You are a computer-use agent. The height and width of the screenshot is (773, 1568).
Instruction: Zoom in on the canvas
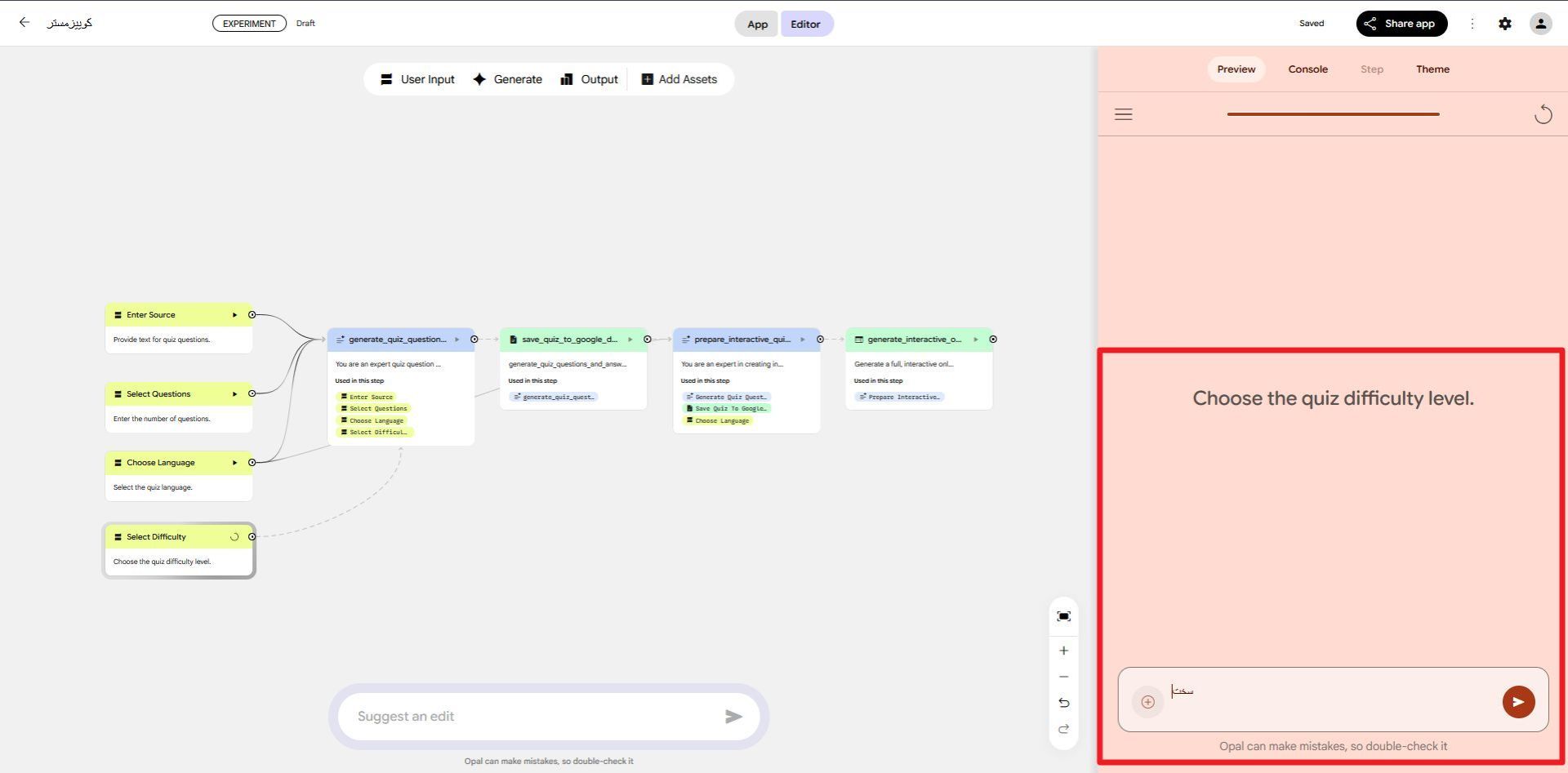coord(1063,651)
